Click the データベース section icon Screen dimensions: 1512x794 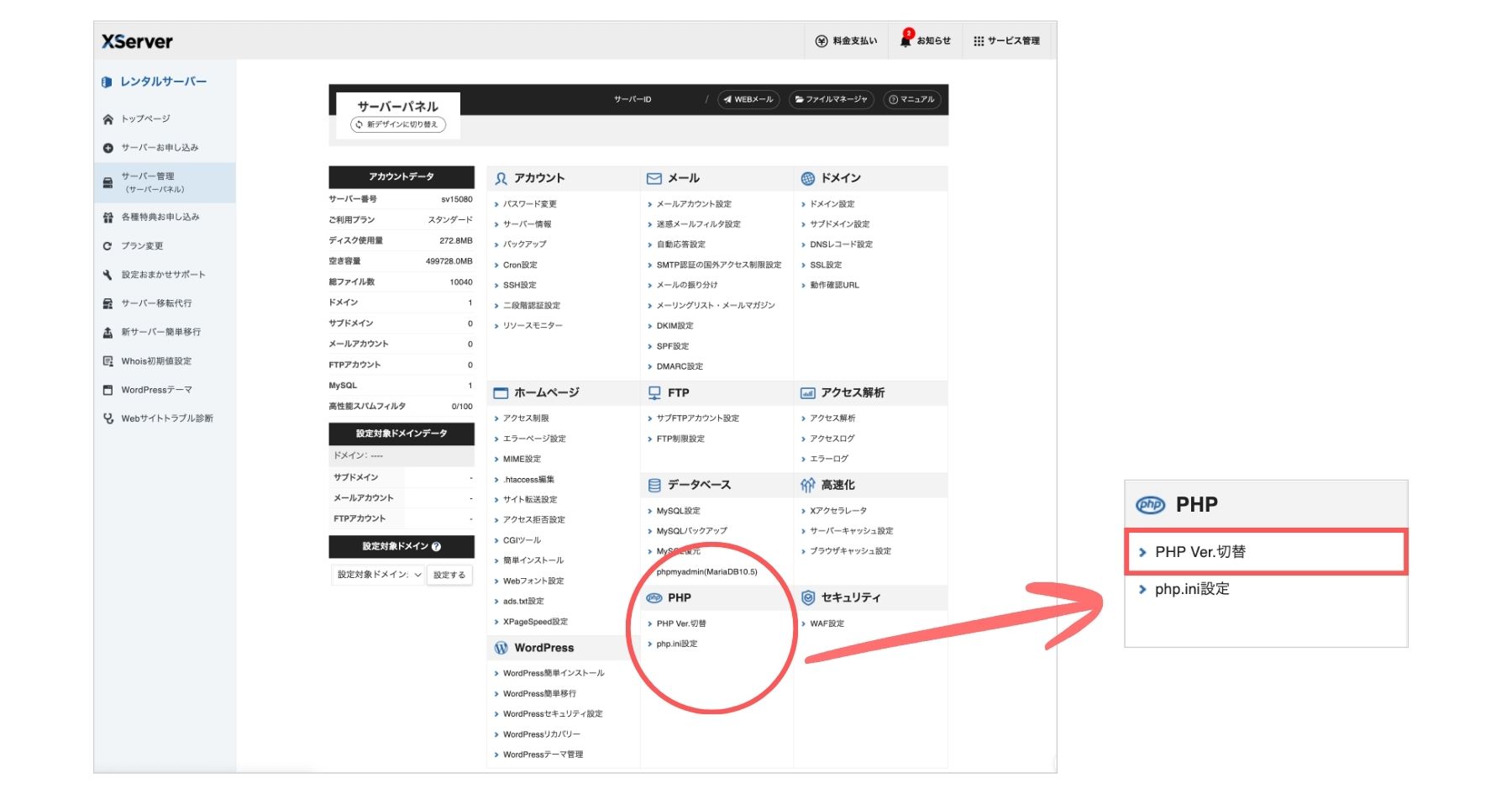point(654,486)
